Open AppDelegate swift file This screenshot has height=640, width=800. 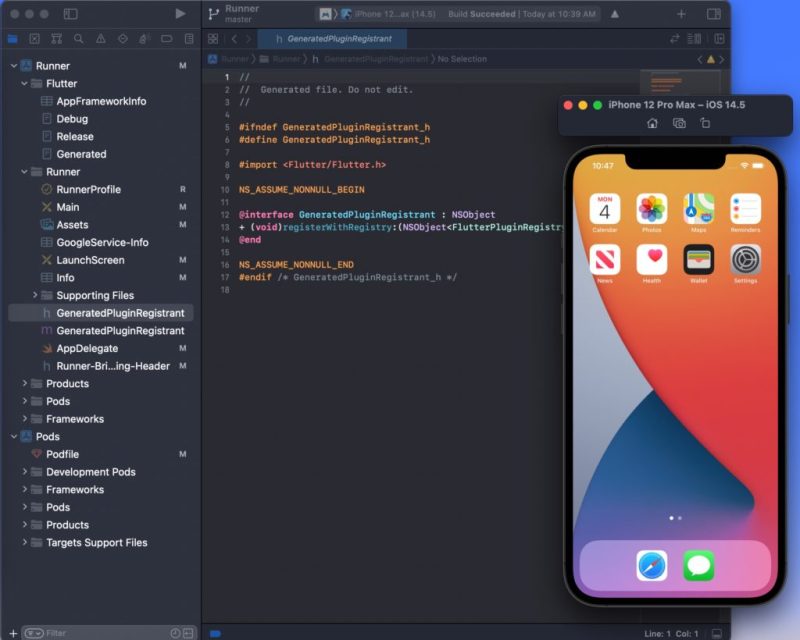[87, 349]
